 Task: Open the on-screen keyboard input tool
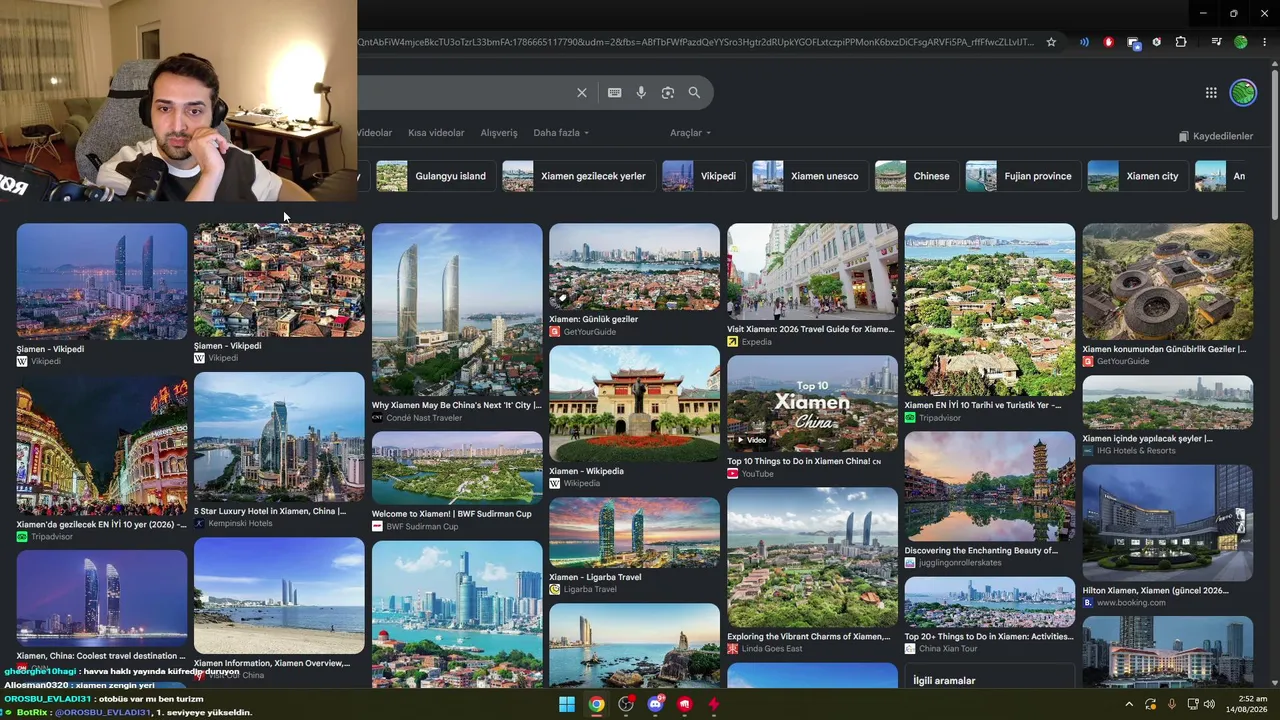pos(615,93)
